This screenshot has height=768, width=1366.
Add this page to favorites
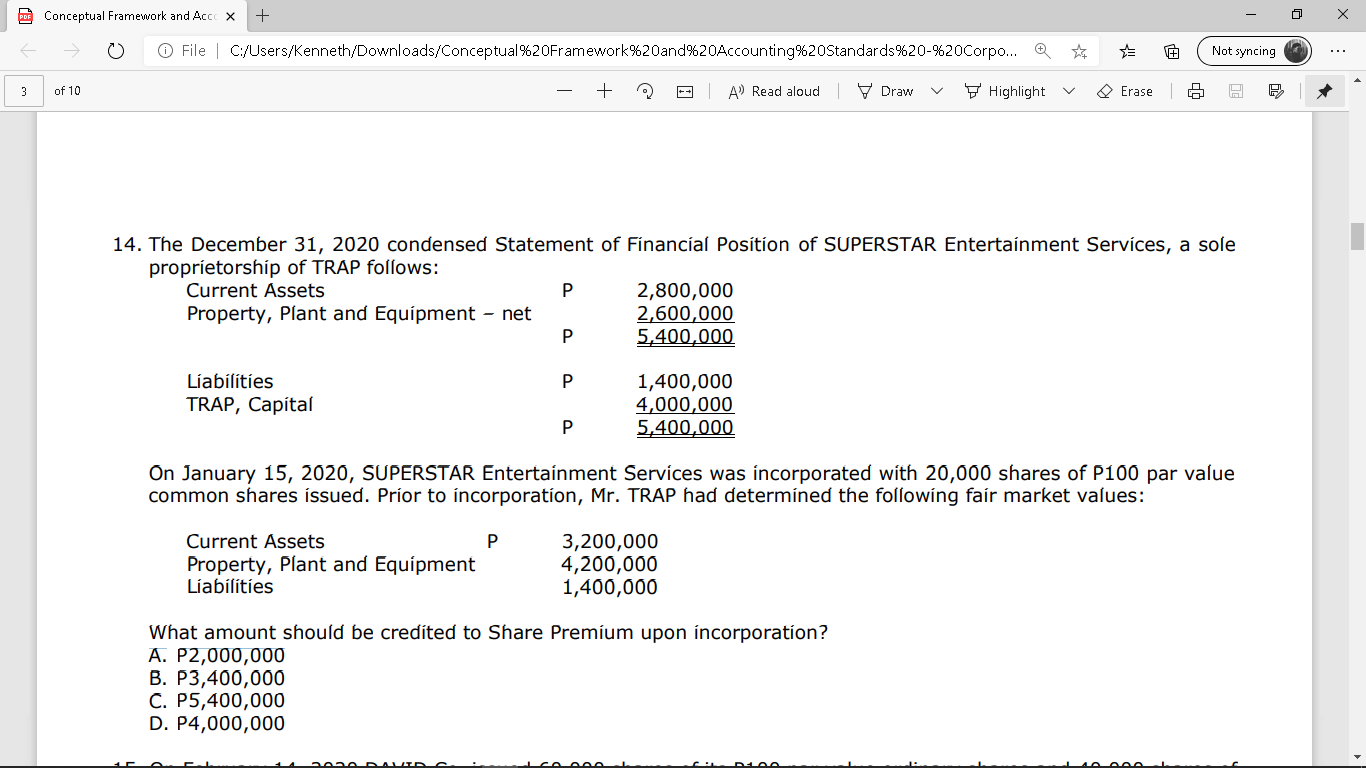tap(1080, 51)
